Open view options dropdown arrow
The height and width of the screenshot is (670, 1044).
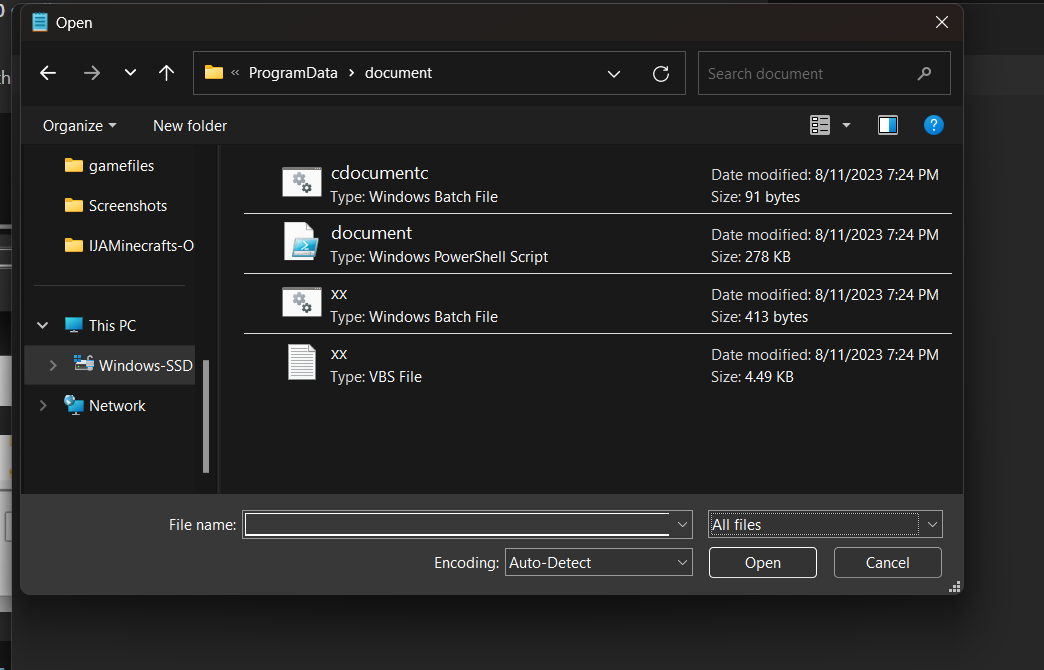[846, 125]
